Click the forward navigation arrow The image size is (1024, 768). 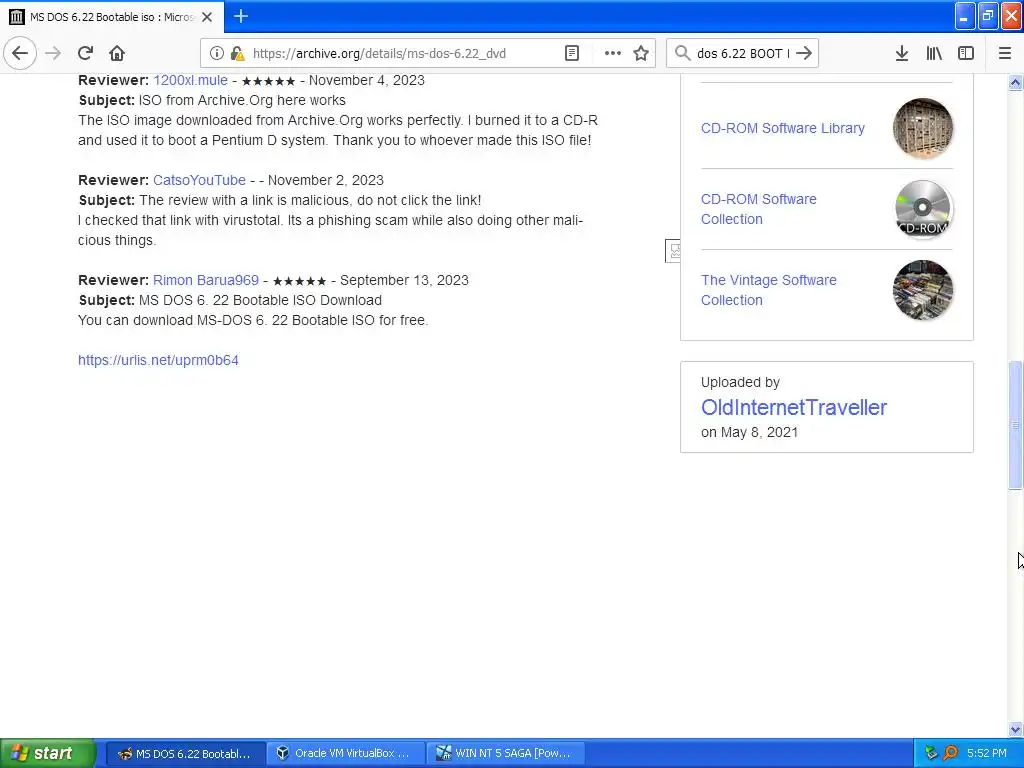click(x=54, y=53)
